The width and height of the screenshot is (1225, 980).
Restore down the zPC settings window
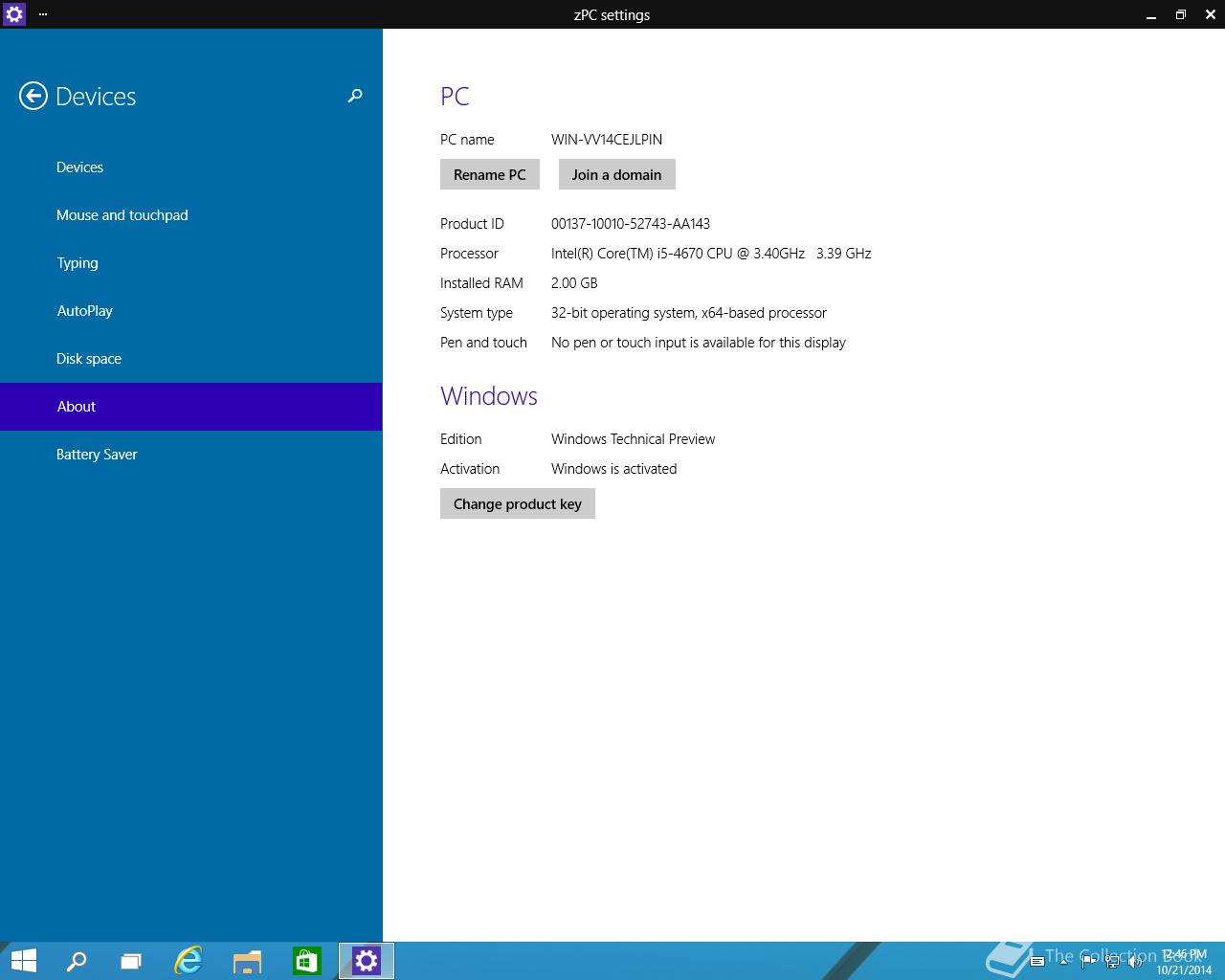tap(1180, 14)
